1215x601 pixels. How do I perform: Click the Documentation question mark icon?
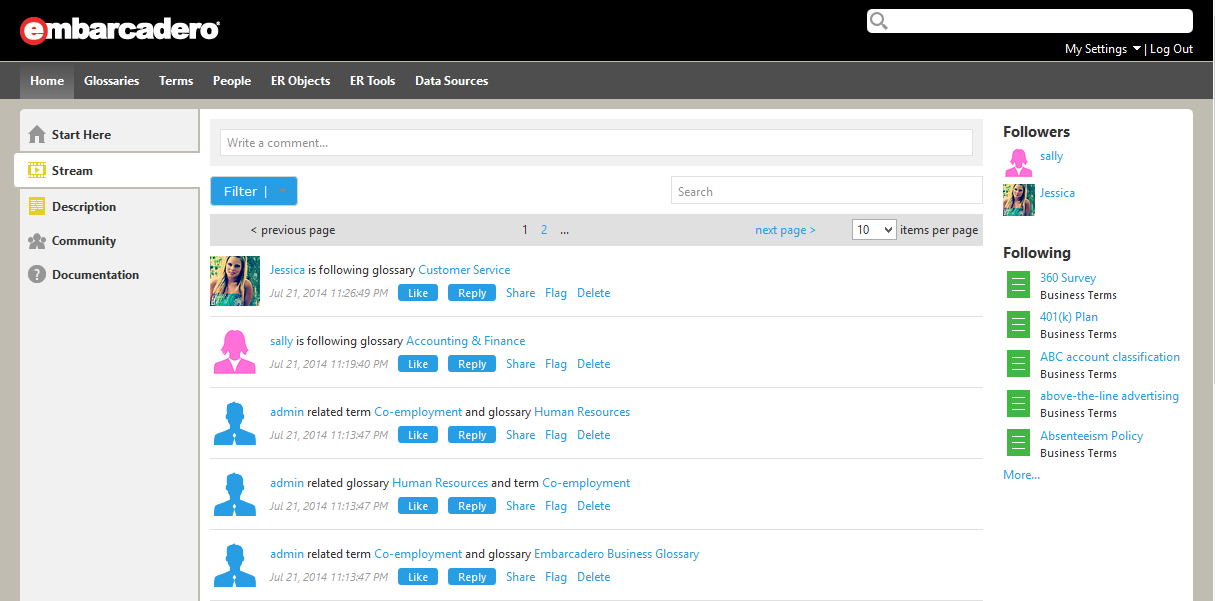tap(37, 274)
